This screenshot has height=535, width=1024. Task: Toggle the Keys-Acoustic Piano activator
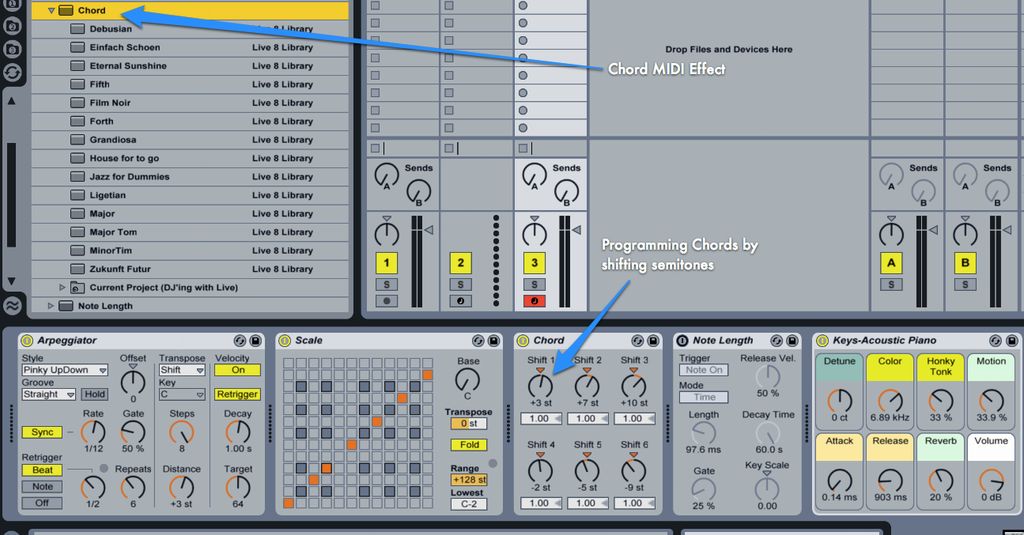point(822,340)
